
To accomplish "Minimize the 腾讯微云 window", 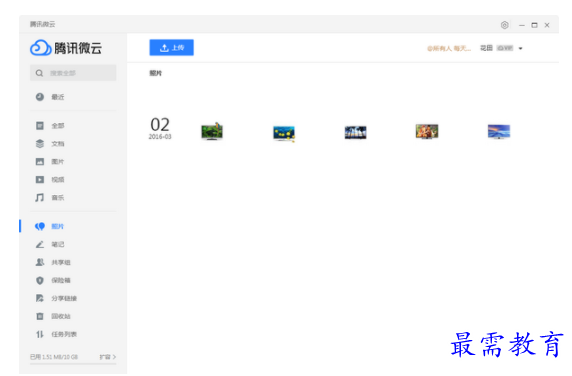I will [x=522, y=25].
